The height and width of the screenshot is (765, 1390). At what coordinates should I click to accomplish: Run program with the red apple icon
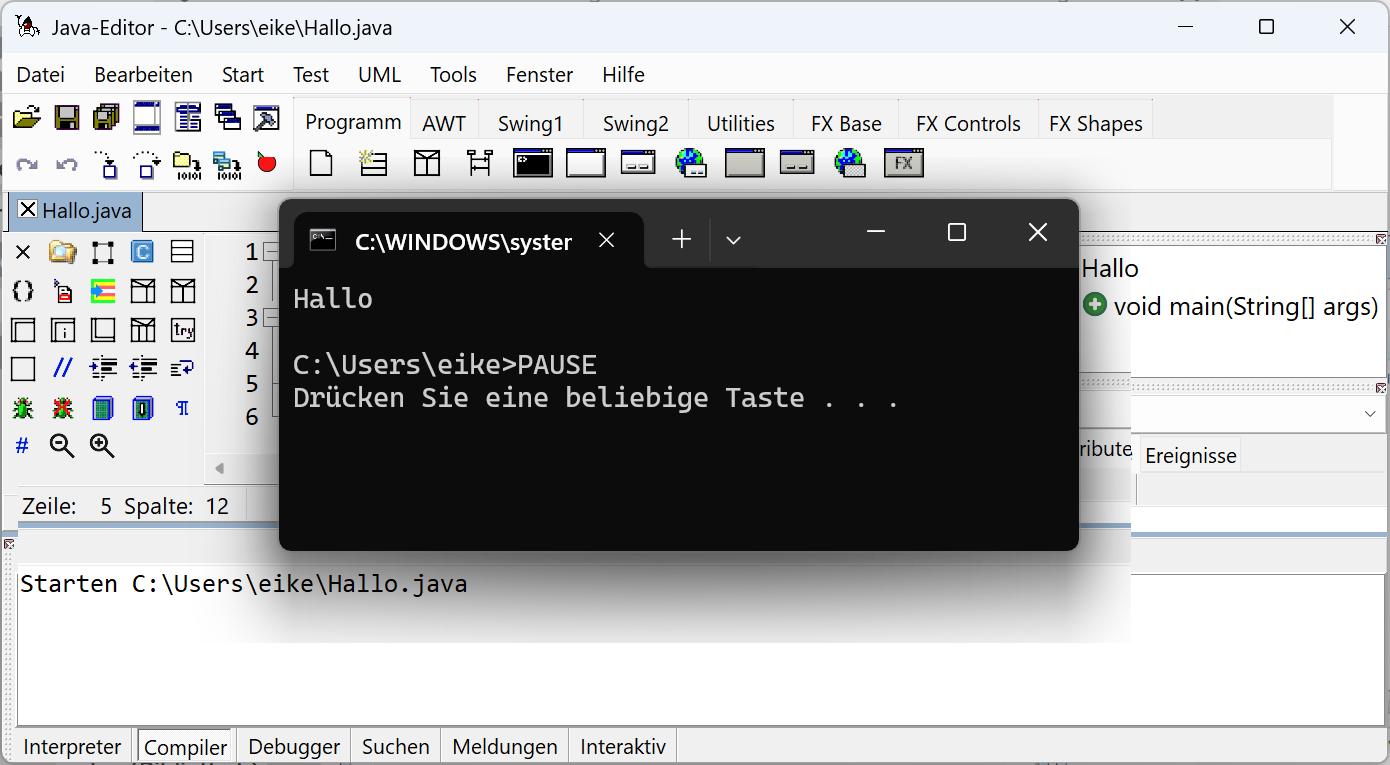pyautogui.click(x=267, y=162)
